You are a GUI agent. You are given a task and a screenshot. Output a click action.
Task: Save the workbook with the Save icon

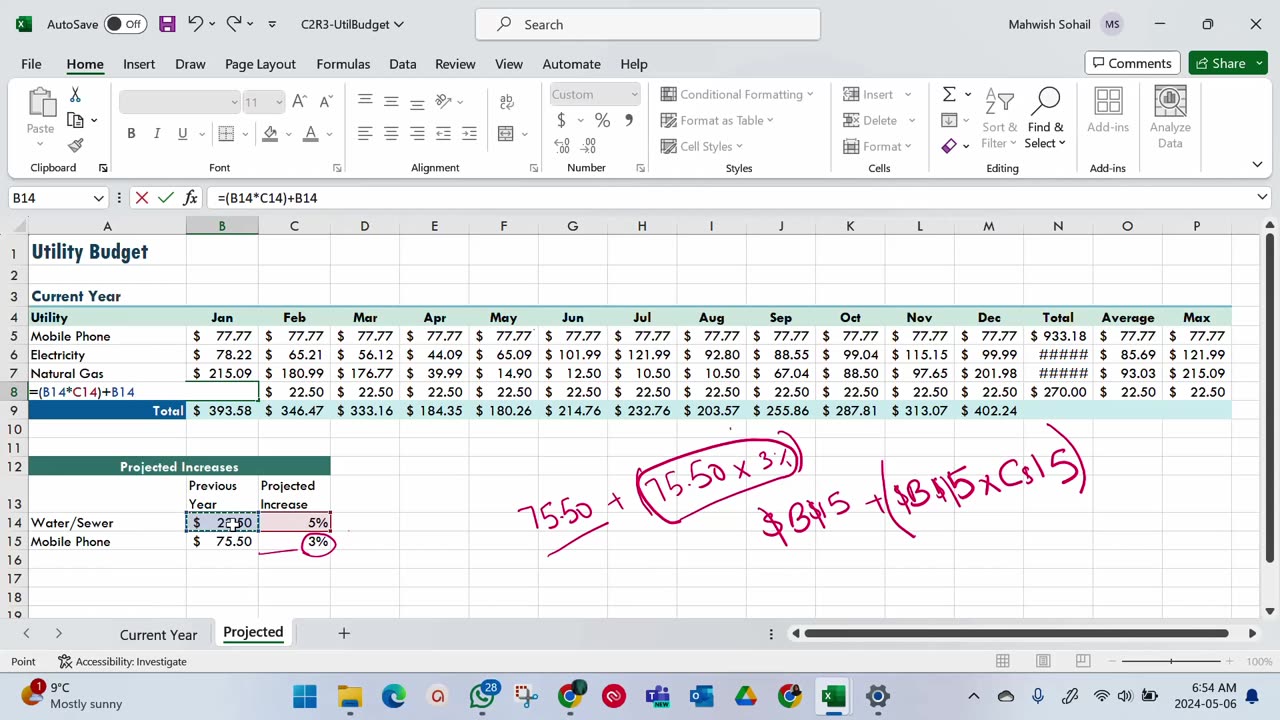167,24
